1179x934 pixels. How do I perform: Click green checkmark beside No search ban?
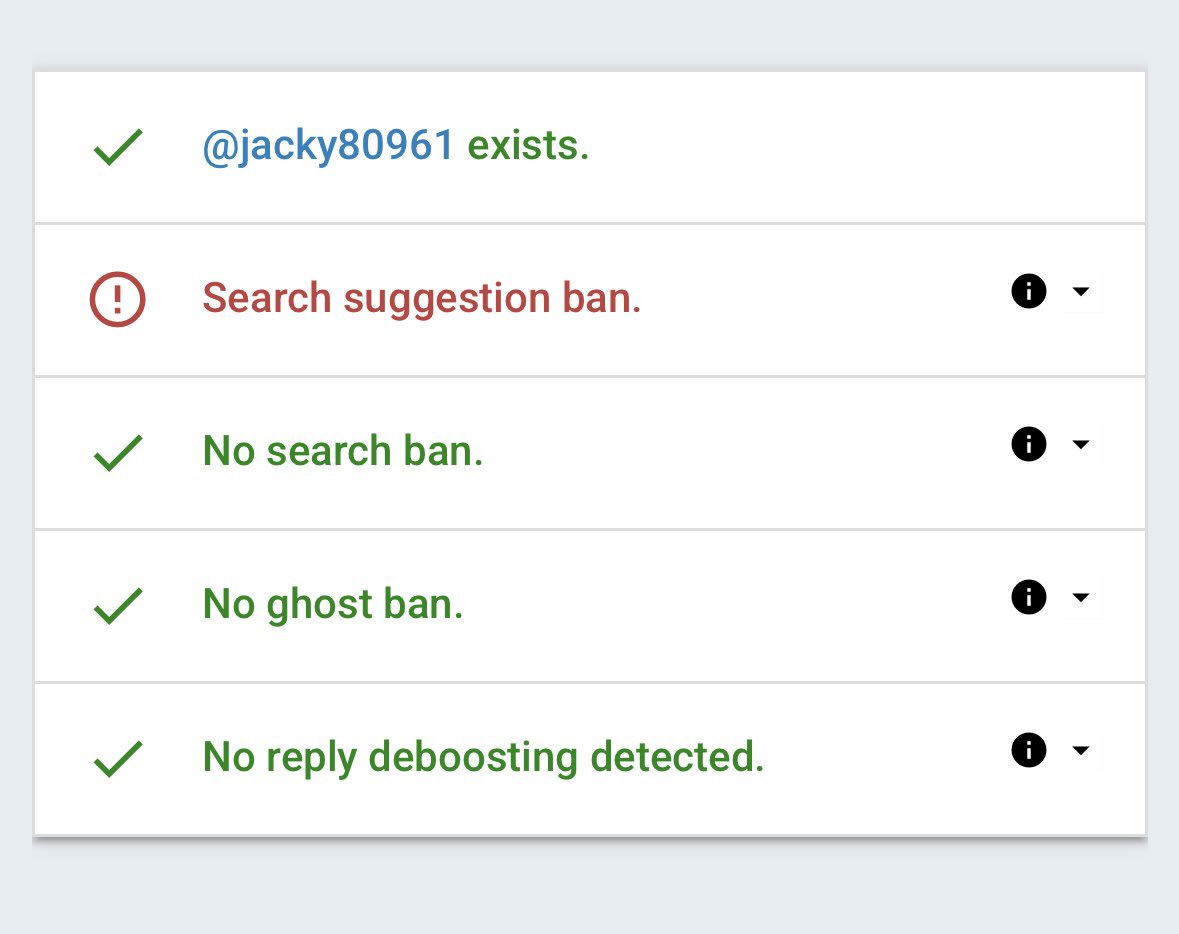pos(118,453)
